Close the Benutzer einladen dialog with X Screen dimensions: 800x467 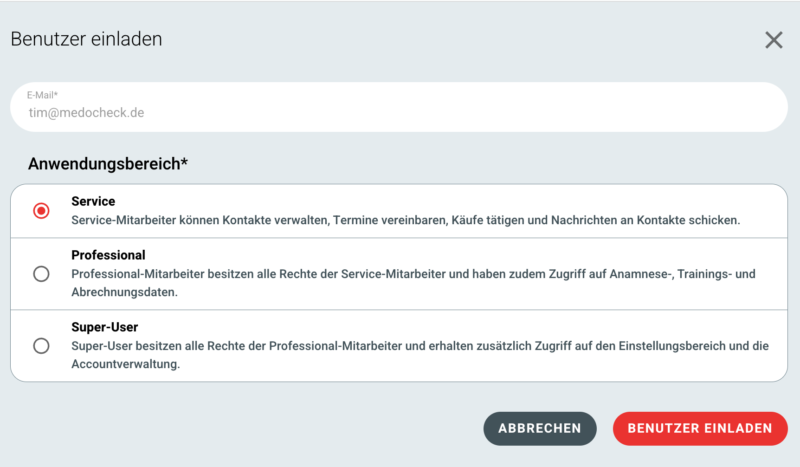(773, 40)
